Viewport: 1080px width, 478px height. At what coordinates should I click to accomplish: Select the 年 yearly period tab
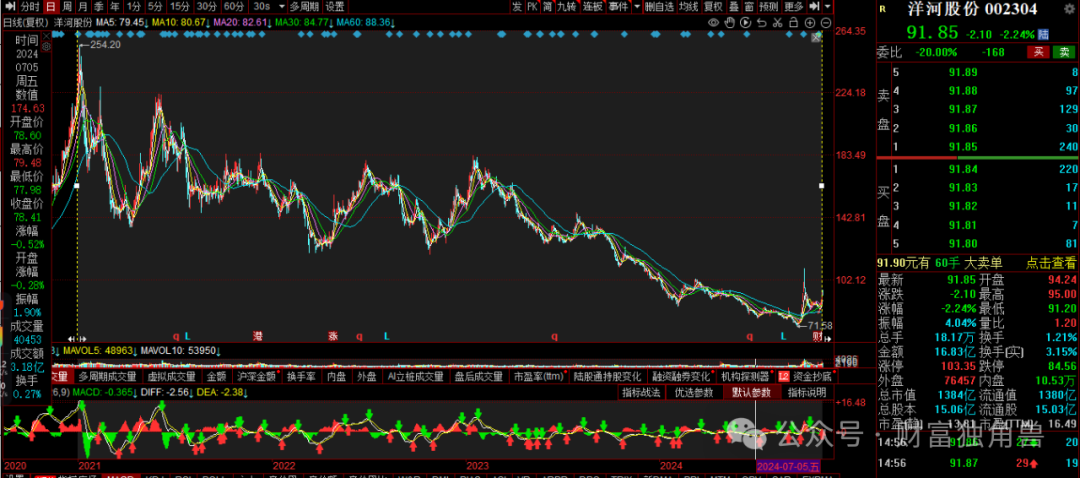tap(114, 6)
